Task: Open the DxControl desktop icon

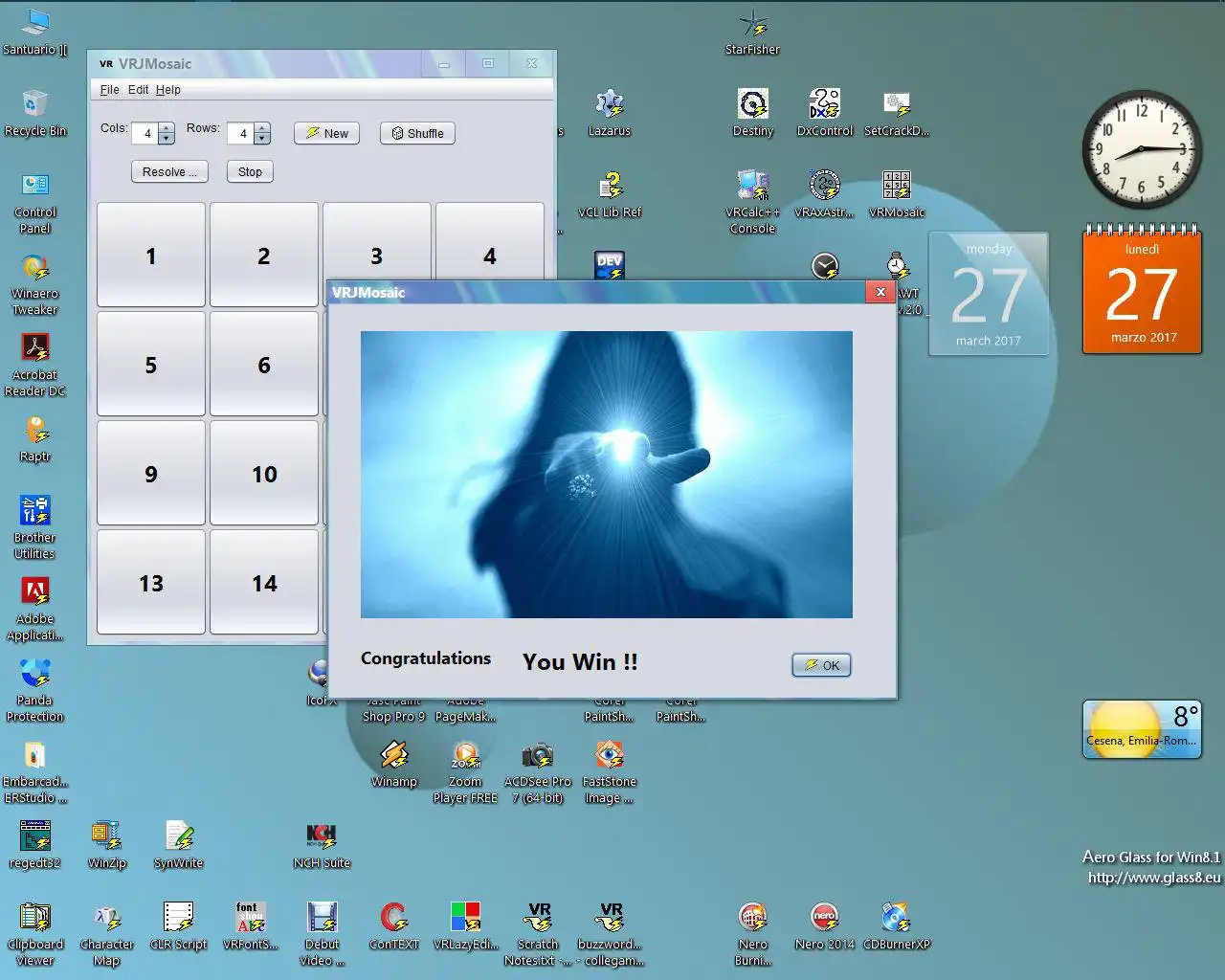Action: tap(825, 113)
